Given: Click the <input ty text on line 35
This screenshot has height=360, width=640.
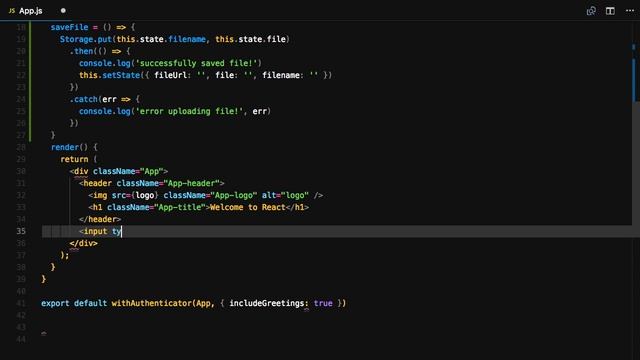Looking at the screenshot, I should point(100,231).
